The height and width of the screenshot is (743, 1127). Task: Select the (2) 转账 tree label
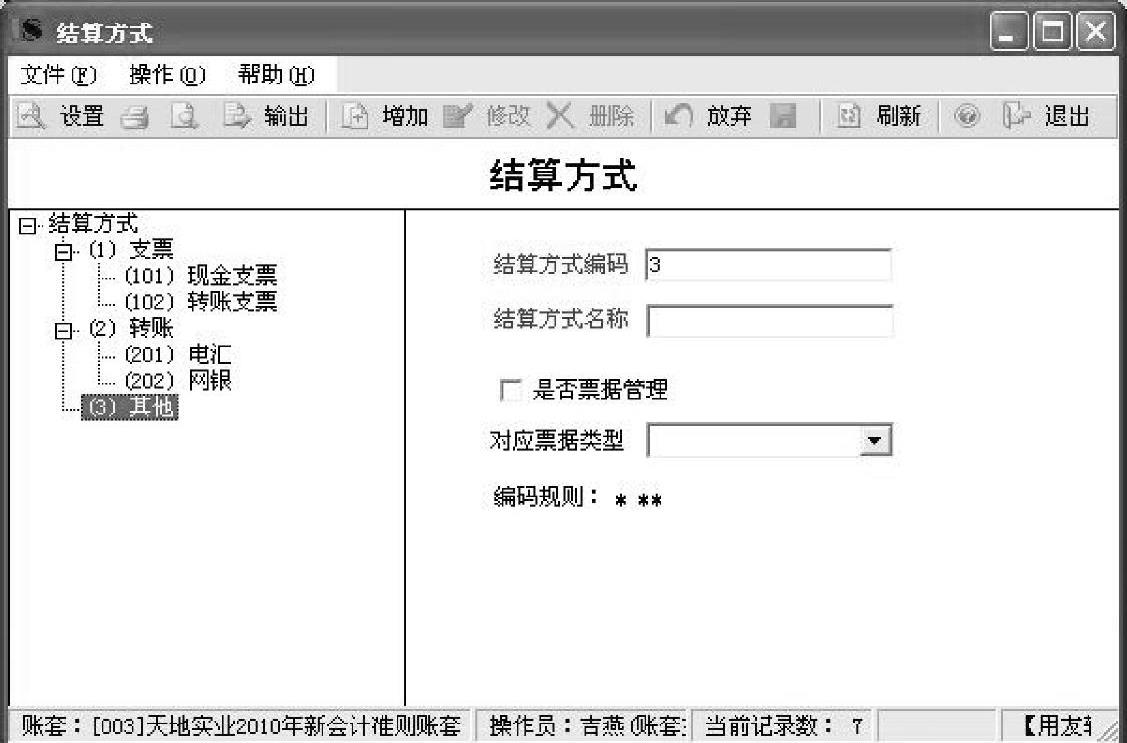(130, 328)
